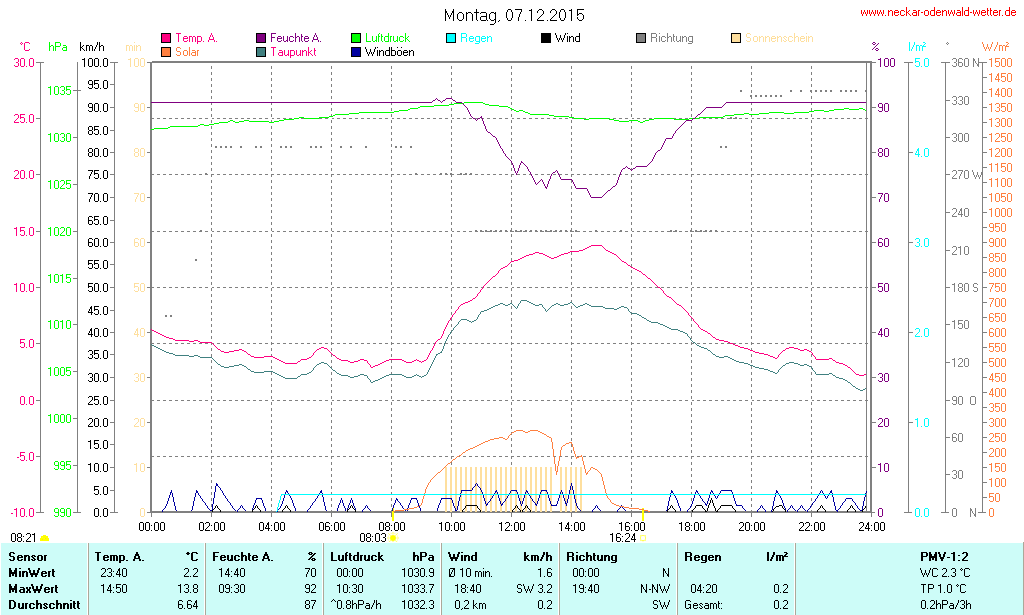1024x615 pixels.
Task: Select the purple Feuchte A. legend marker
Action: (261, 38)
